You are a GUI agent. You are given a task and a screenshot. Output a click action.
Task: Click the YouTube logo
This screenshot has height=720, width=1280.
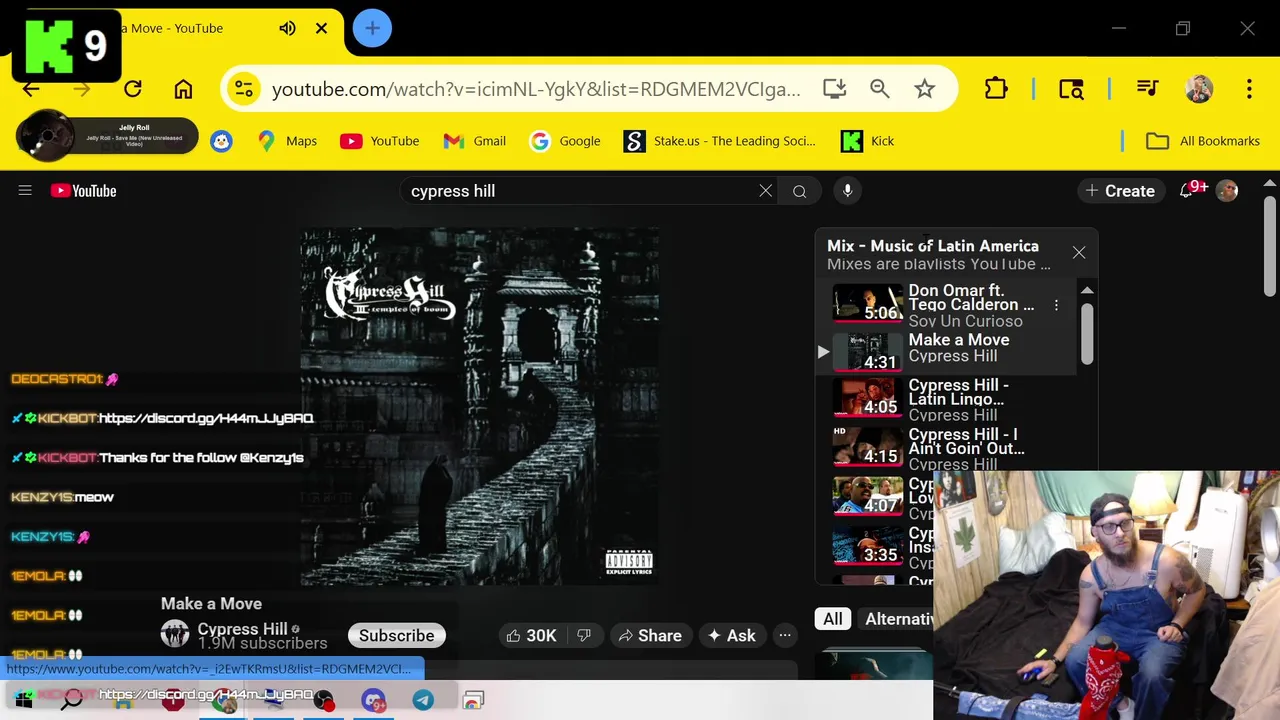(84, 191)
